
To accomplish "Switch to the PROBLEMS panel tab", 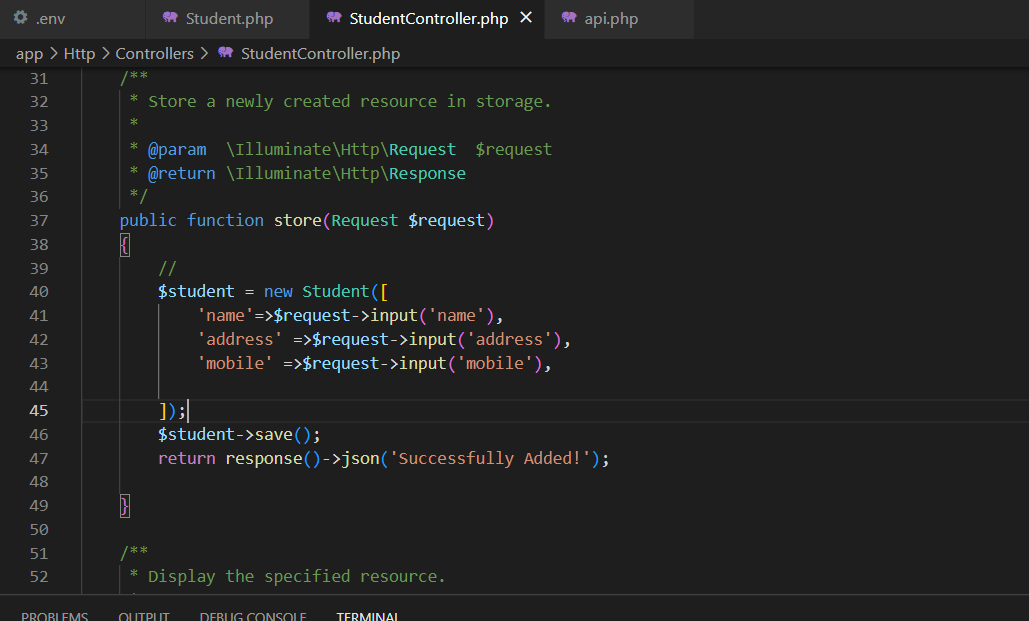I will (x=54, y=616).
